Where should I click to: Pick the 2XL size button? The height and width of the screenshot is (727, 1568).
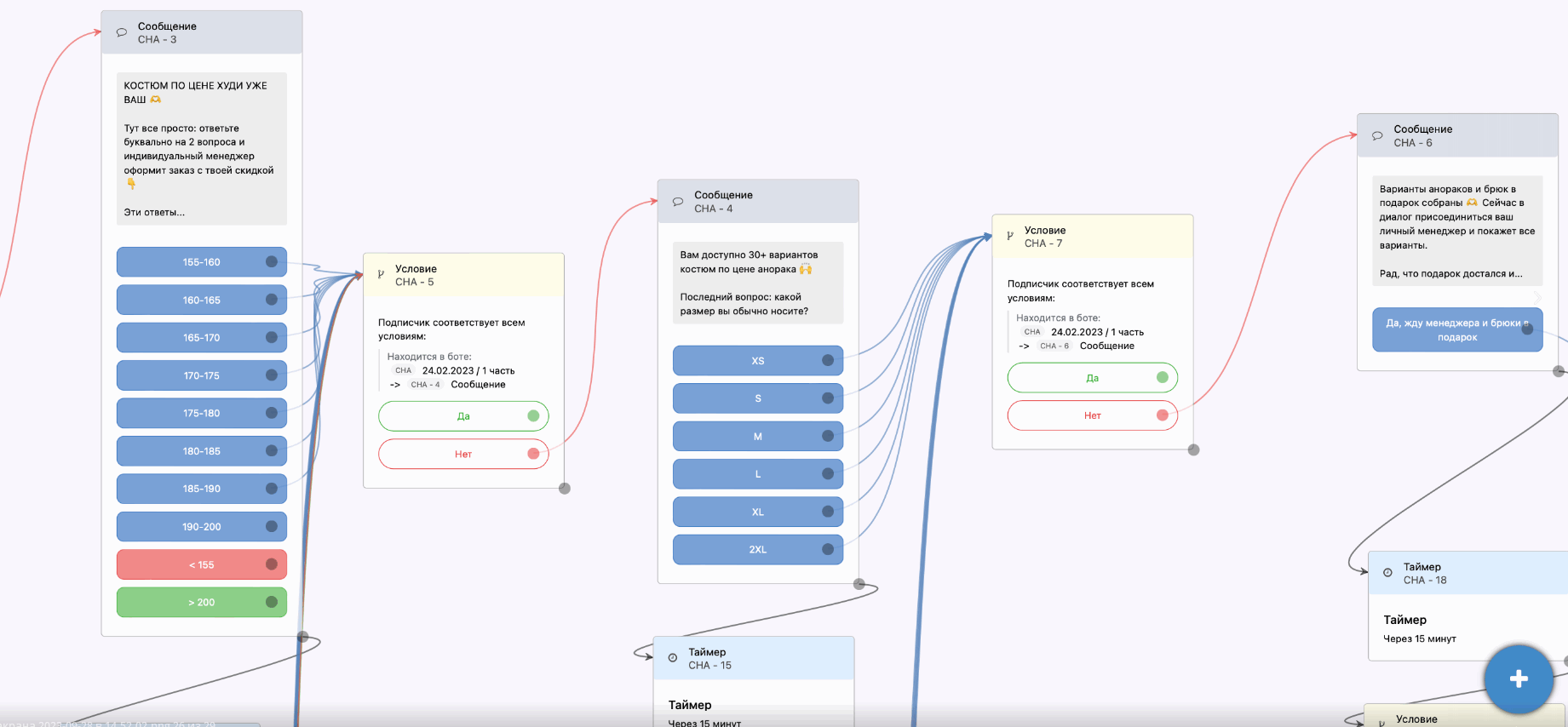click(x=758, y=549)
